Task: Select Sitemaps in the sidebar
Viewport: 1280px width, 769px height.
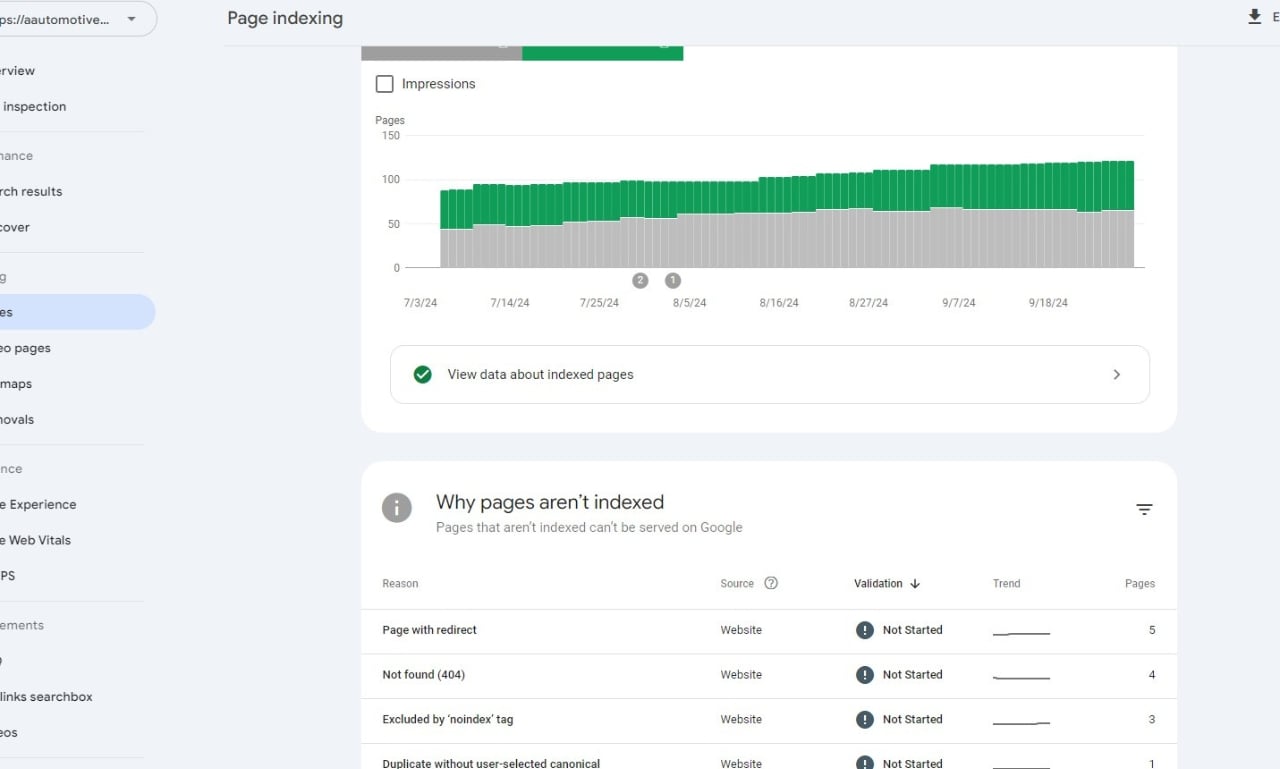Action: click(x=15, y=383)
